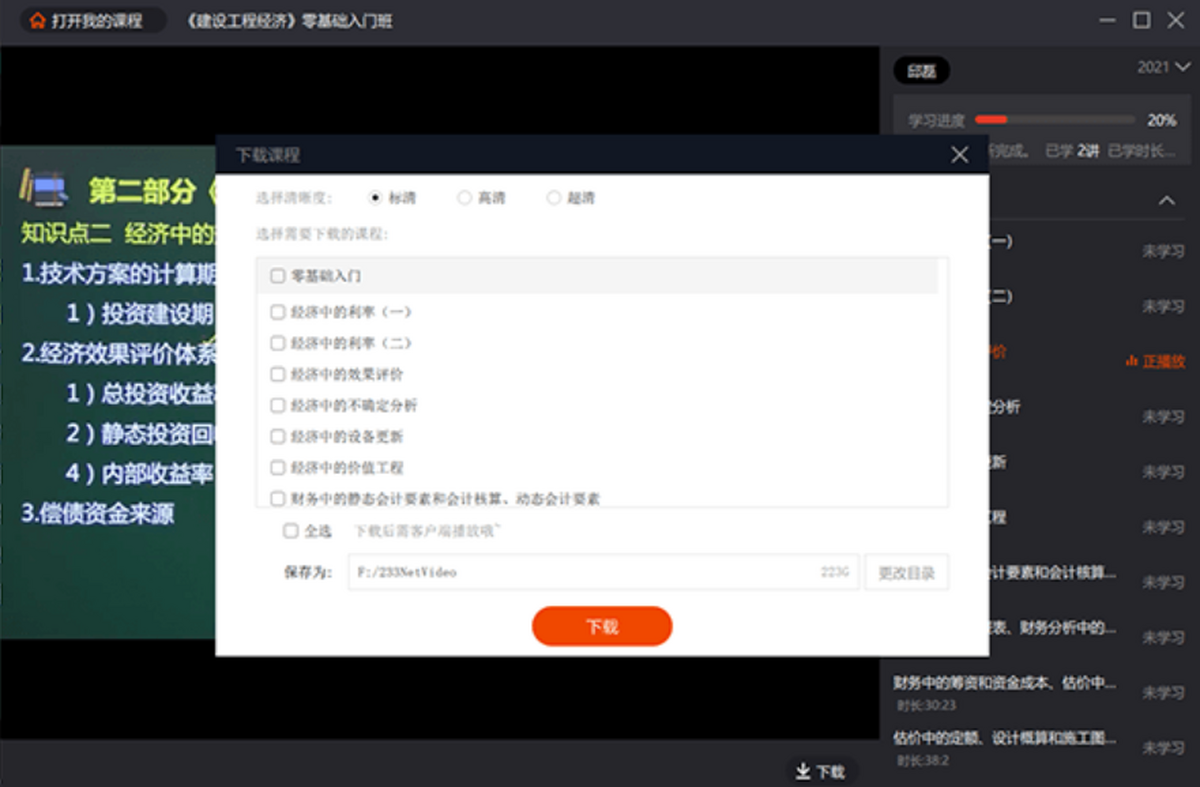
Task: Click the 学习进度 progress bar
Action: pyautogui.click(x=1054, y=120)
